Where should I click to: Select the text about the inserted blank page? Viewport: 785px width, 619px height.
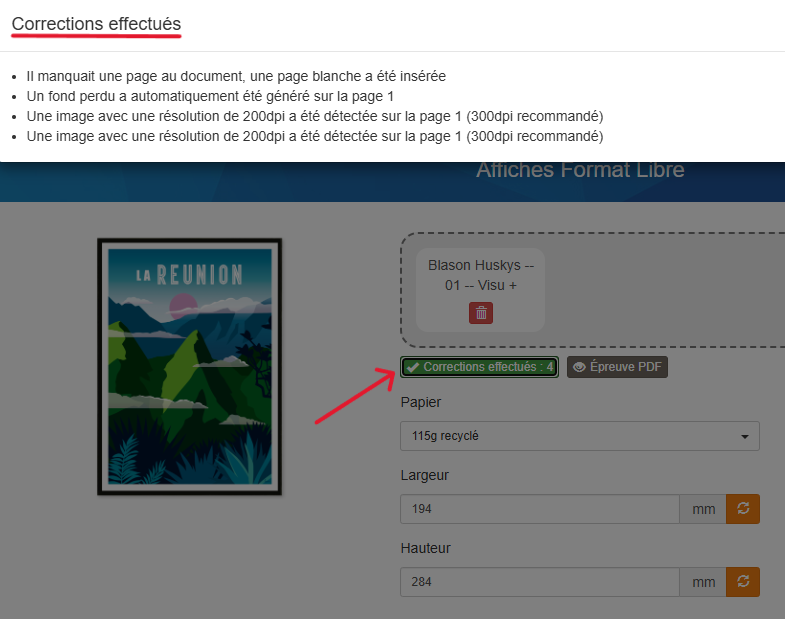pos(236,76)
